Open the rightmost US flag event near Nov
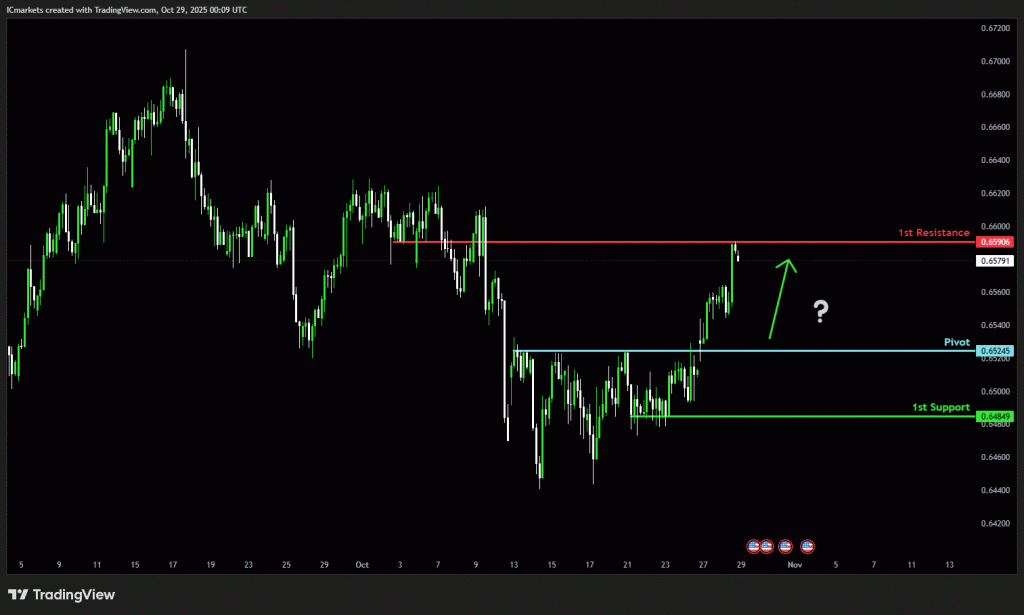1024x615 pixels. (x=807, y=546)
